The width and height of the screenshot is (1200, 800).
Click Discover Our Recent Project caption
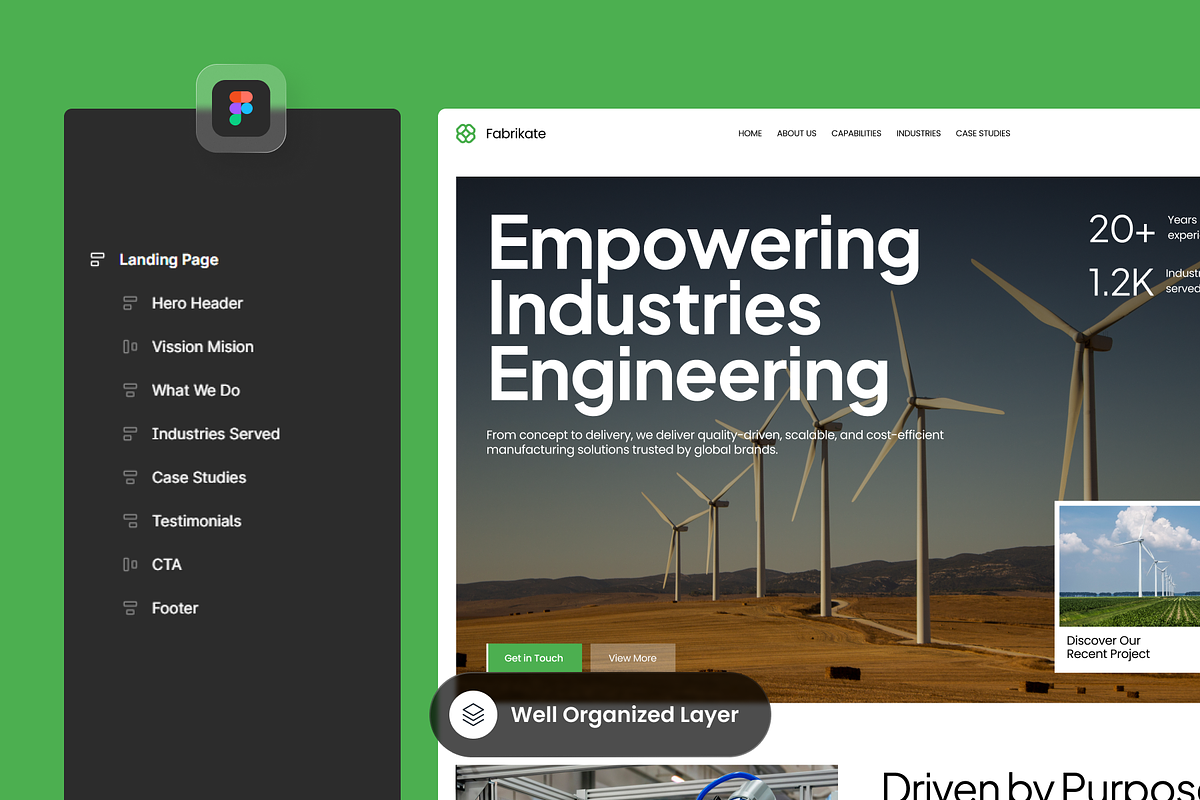pos(1108,647)
